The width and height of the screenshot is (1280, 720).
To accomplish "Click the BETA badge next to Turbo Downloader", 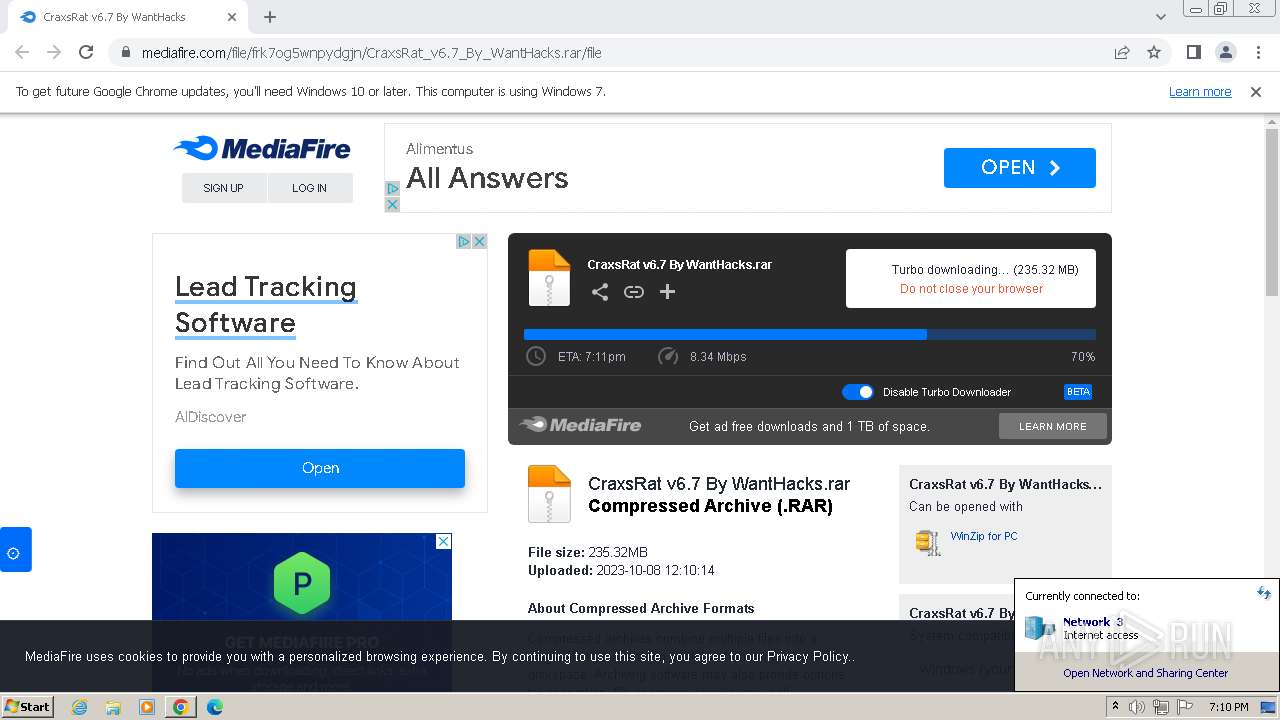I will click(1078, 392).
